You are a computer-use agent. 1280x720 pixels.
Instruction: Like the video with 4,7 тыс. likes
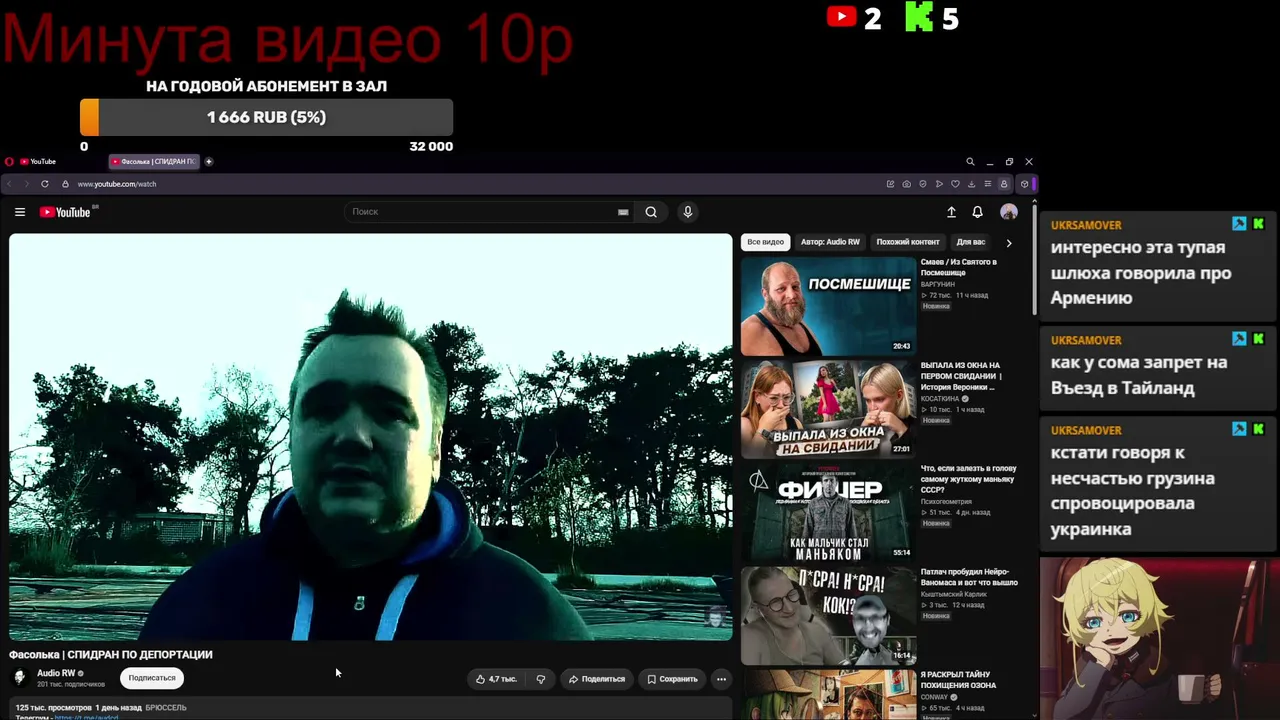[x=495, y=679]
